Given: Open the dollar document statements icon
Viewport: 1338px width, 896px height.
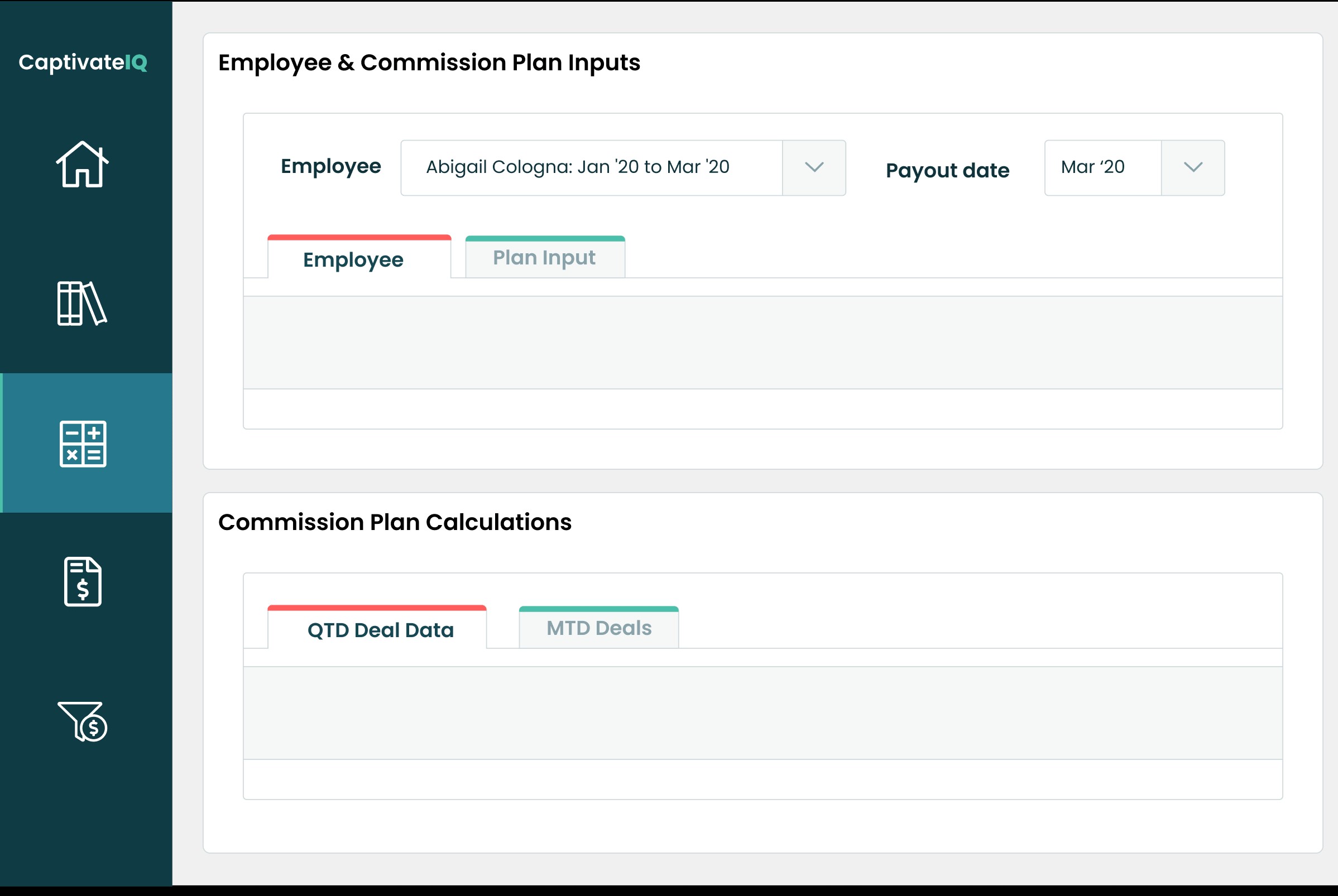Looking at the screenshot, I should (x=83, y=582).
